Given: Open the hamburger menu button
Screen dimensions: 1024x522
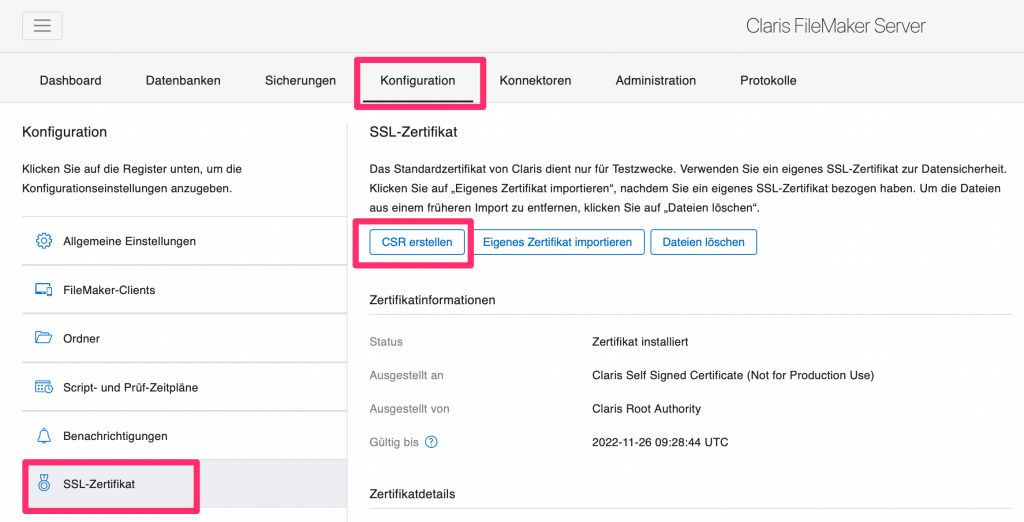Looking at the screenshot, I should click(x=42, y=25).
